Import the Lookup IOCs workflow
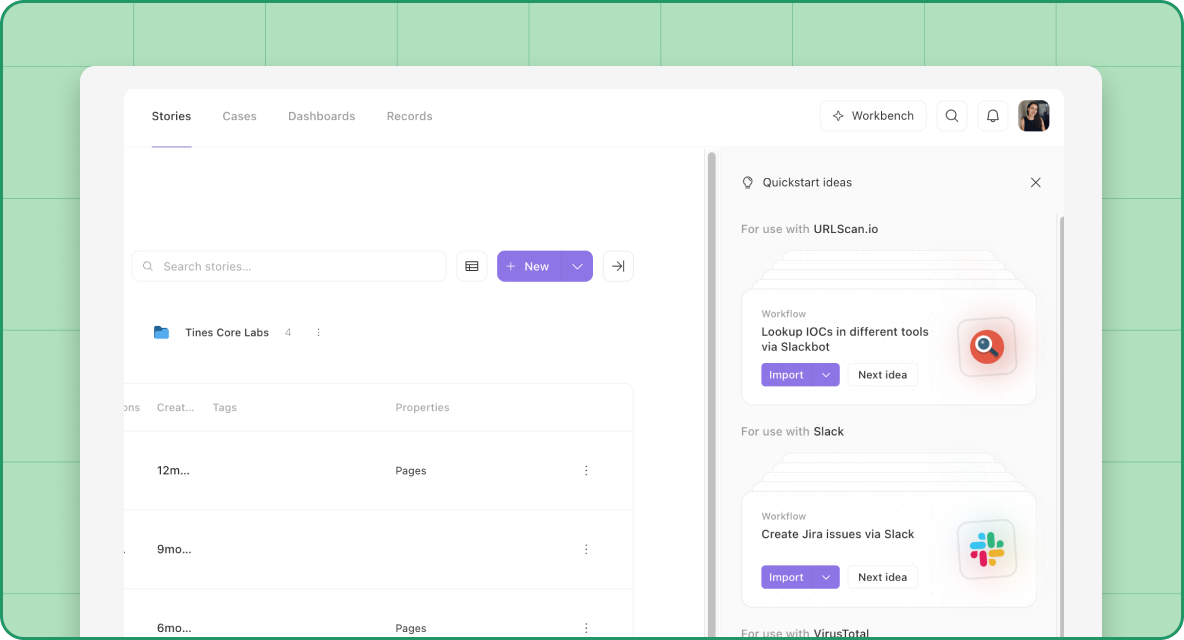Screen dimensions: 1184x640 tap(786, 375)
